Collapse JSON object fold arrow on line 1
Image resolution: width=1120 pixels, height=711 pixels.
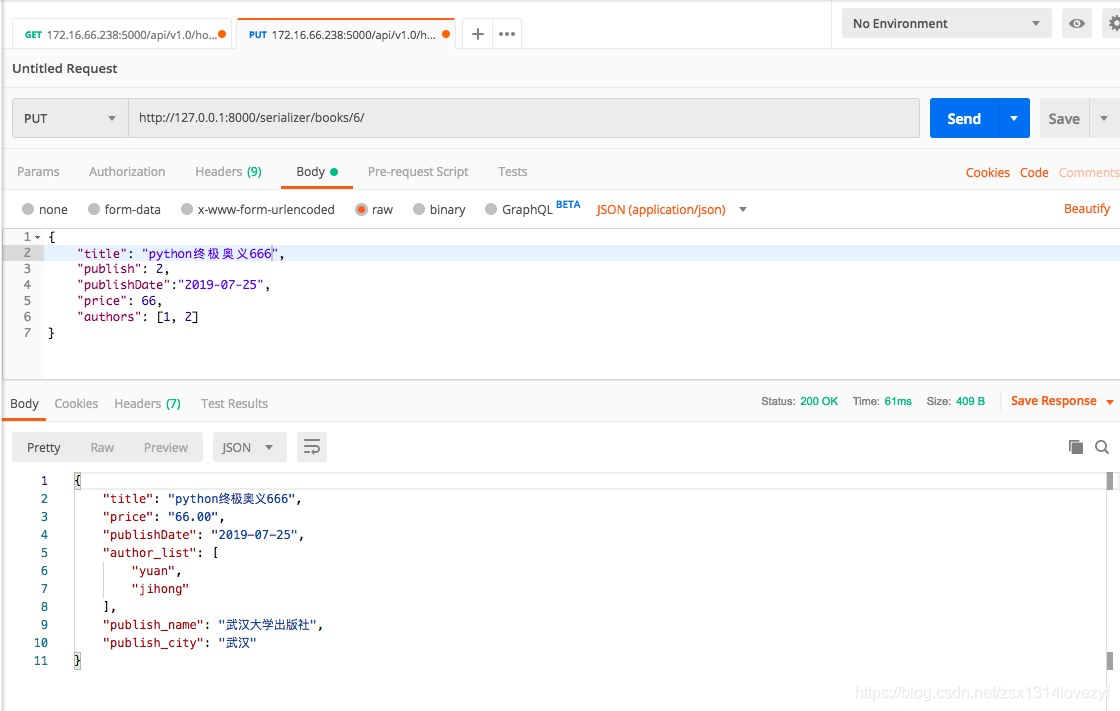coord(37,237)
